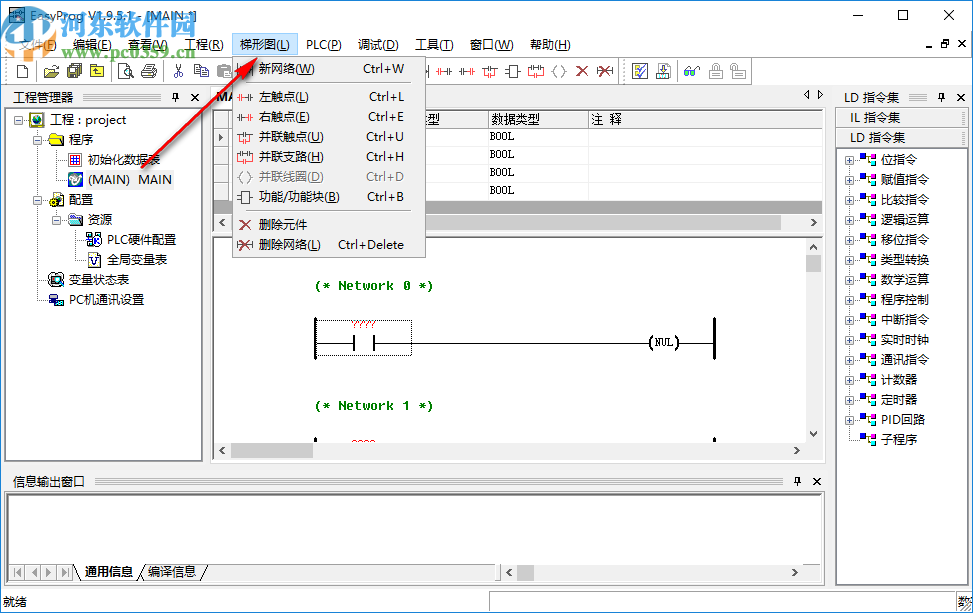Pin the LD 指令集 panel
This screenshot has height=613, width=973.
941,97
